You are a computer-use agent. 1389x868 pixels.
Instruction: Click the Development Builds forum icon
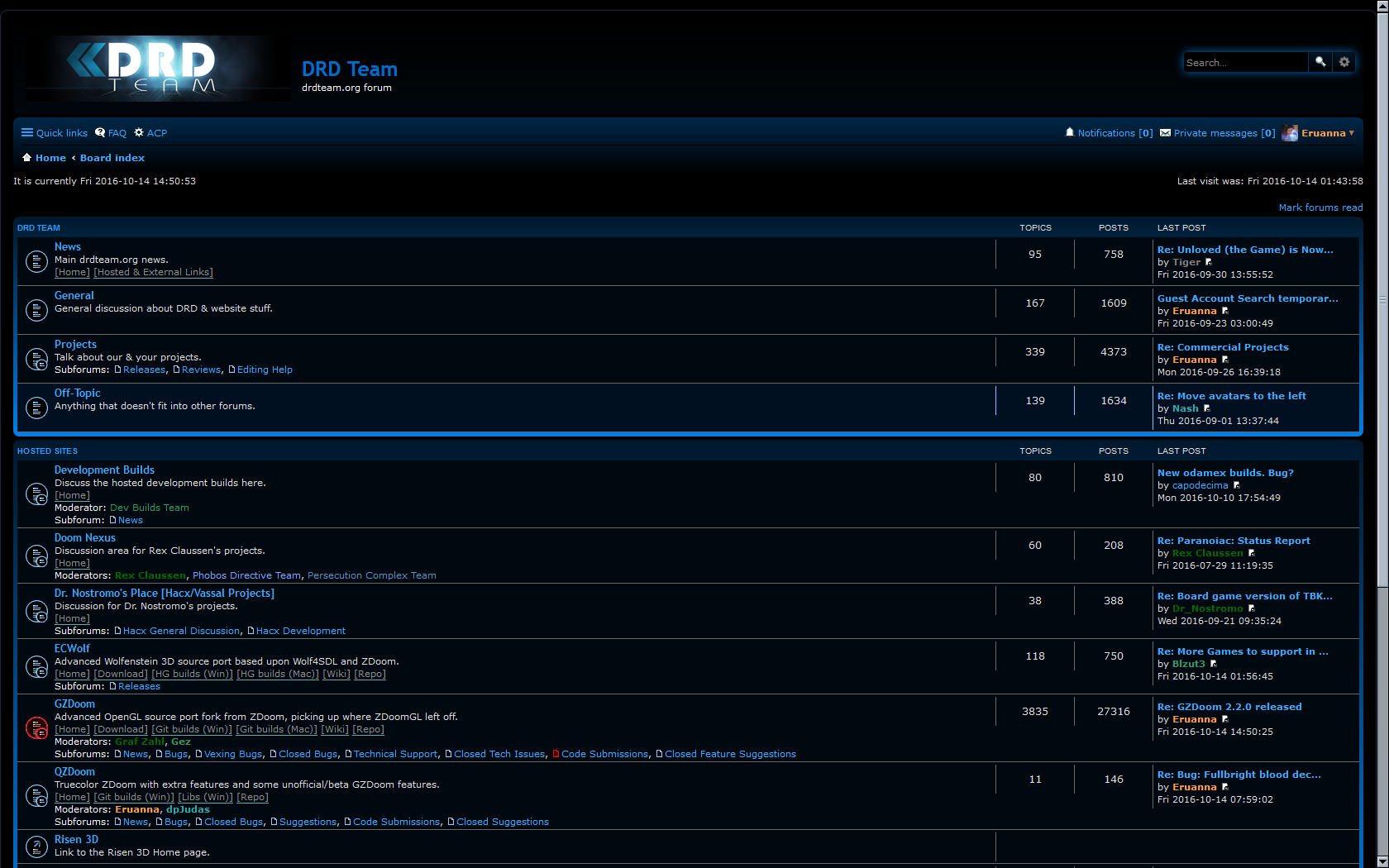(36, 494)
